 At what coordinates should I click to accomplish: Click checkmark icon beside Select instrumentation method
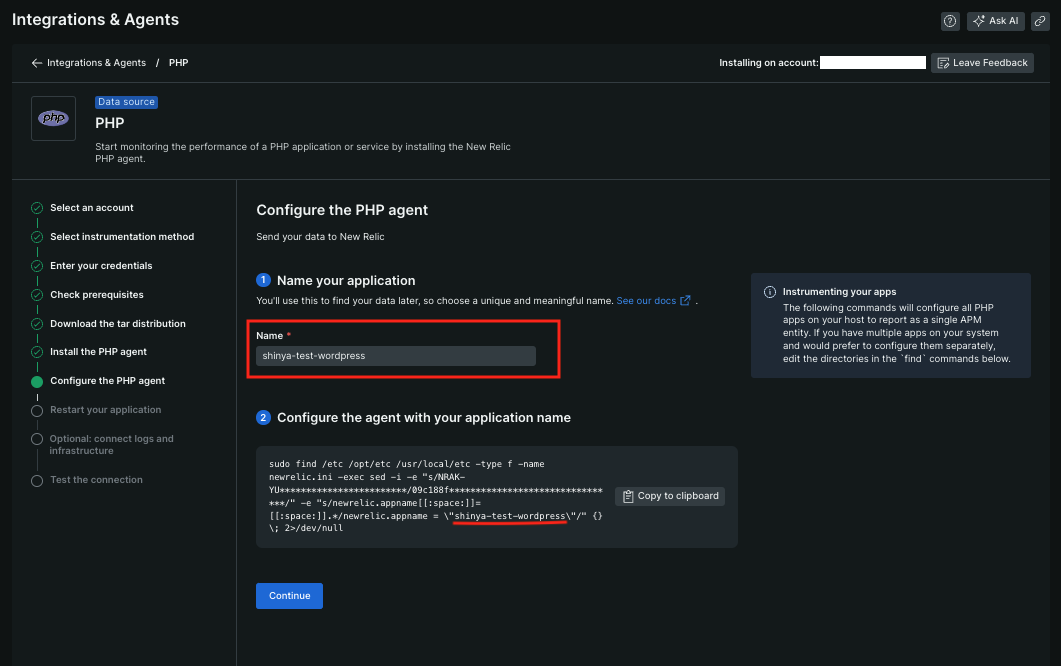pyautogui.click(x=37, y=237)
